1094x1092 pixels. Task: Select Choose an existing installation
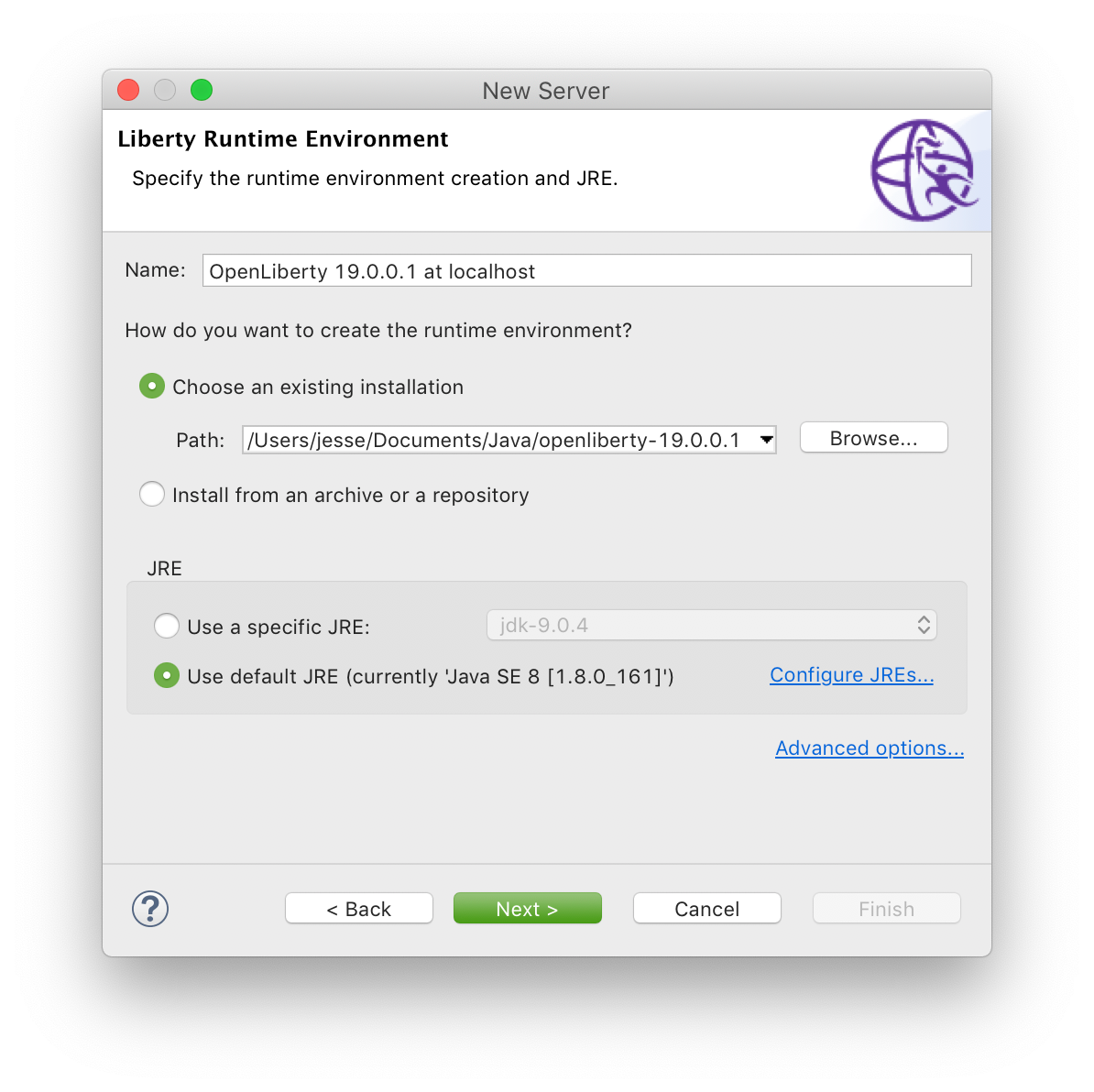coord(152,387)
